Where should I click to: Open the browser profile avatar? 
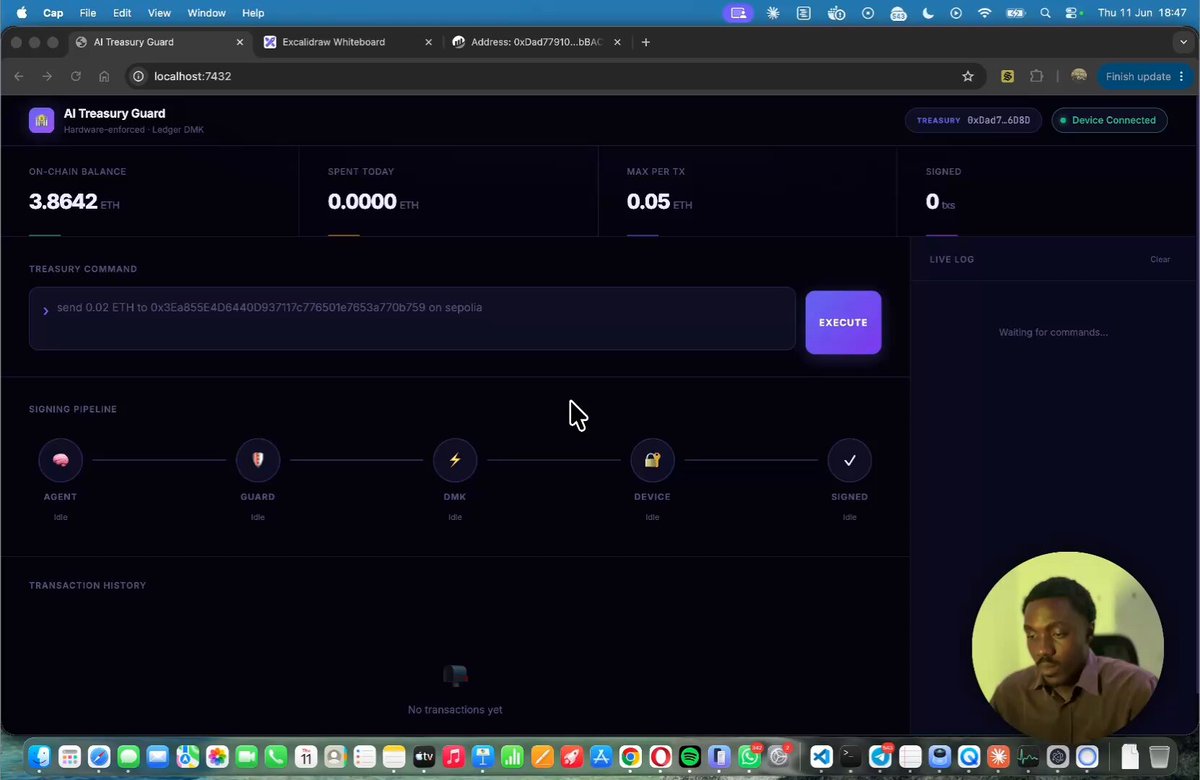click(x=1078, y=76)
